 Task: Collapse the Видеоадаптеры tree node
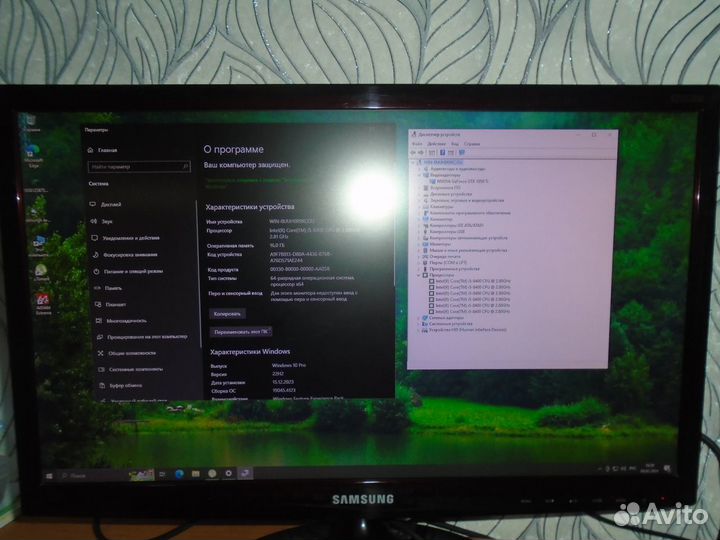(418, 174)
